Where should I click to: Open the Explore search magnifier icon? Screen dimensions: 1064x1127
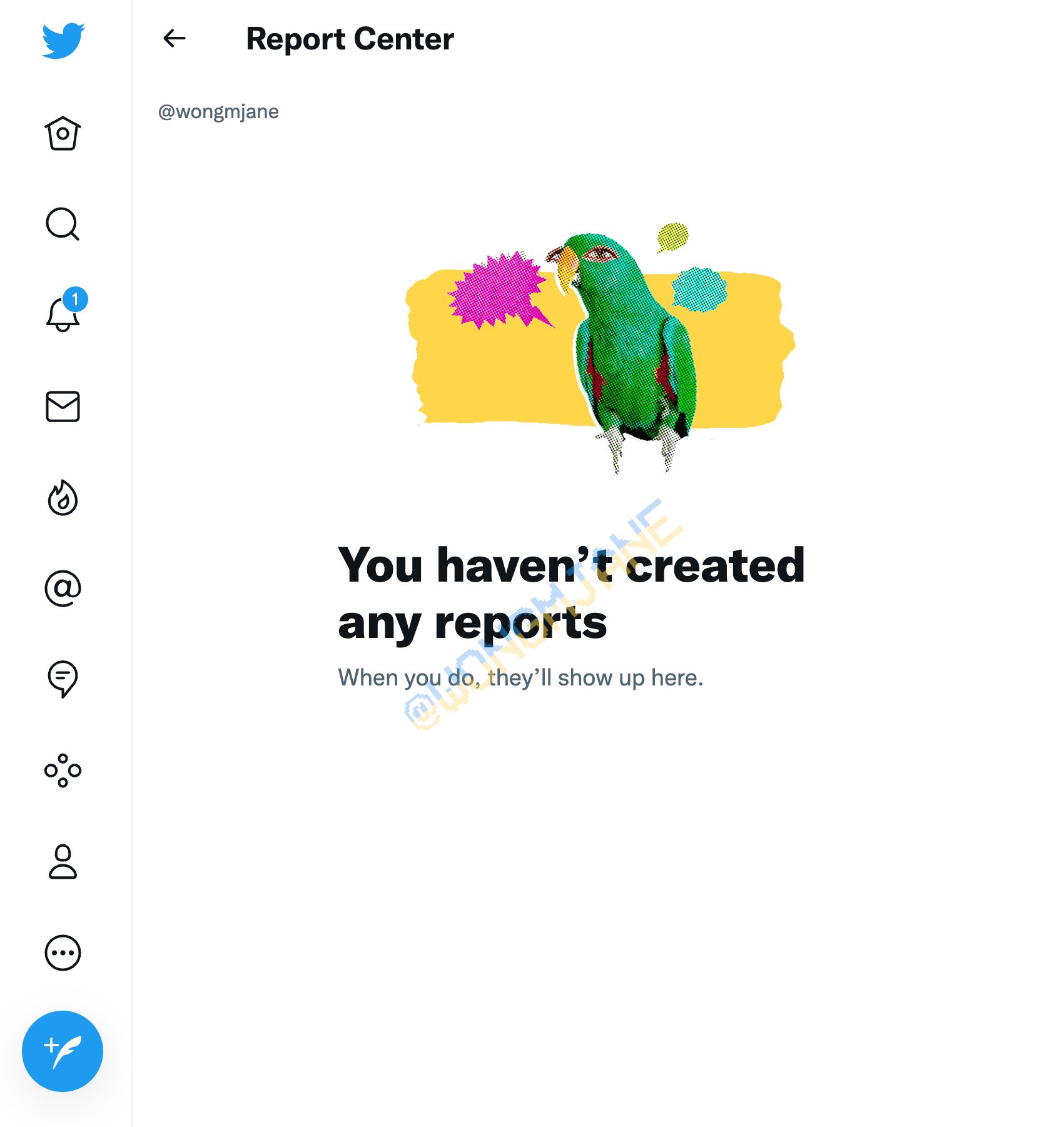[x=63, y=224]
